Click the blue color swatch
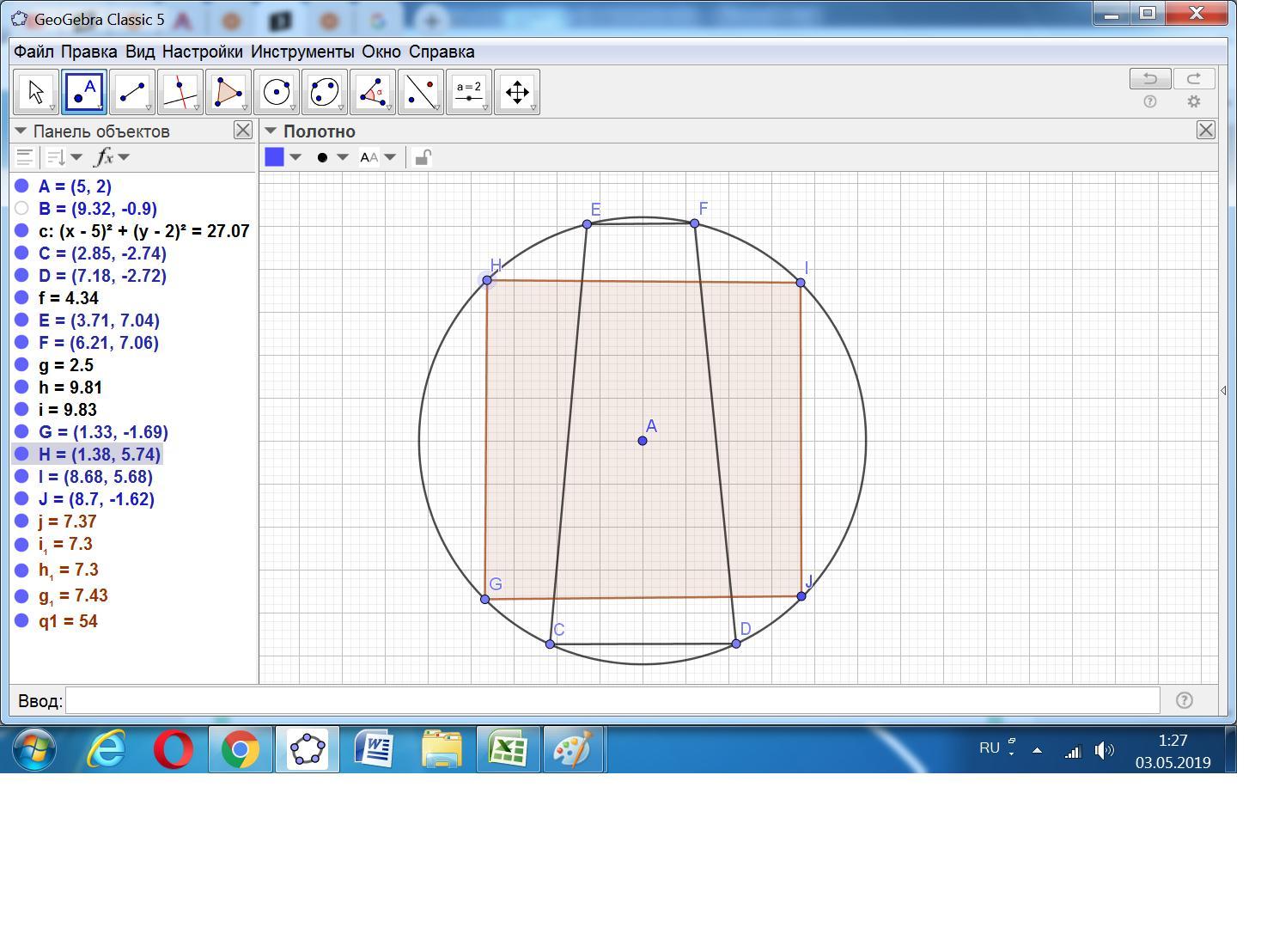The height and width of the screenshot is (952, 1261). tap(275, 157)
